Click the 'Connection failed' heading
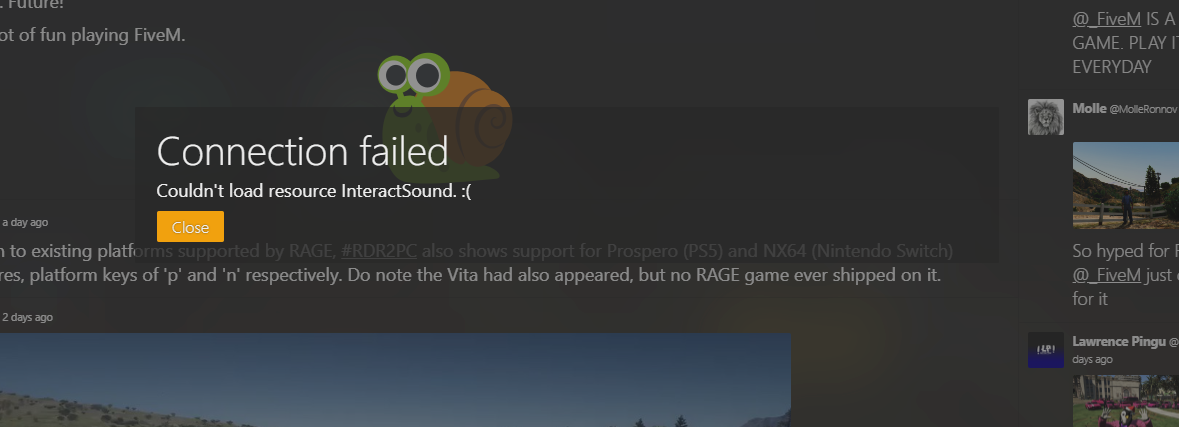Viewport: 1179px width, 427px height. [x=302, y=151]
